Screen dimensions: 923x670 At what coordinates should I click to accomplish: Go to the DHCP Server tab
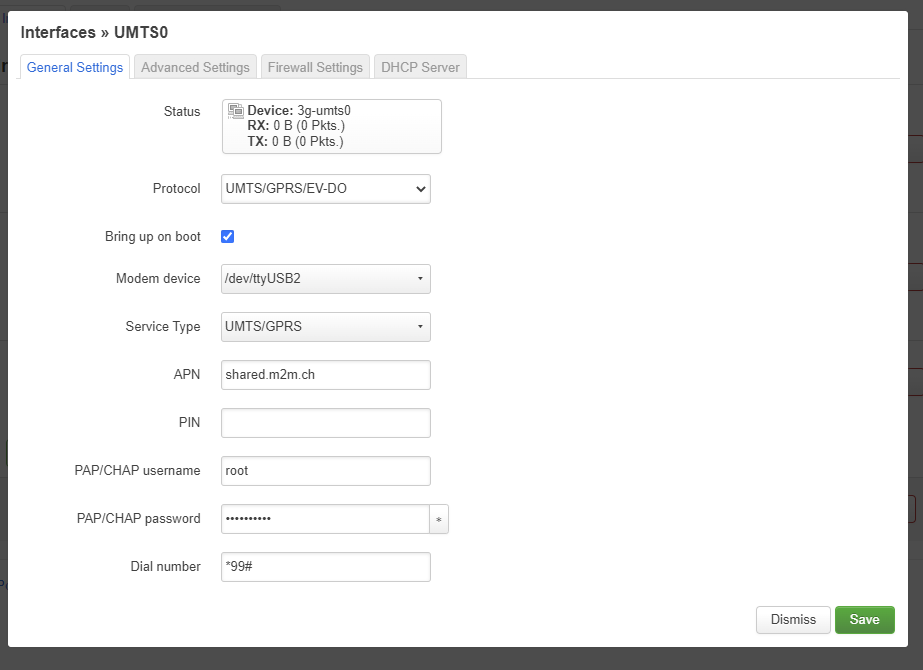[x=420, y=67]
